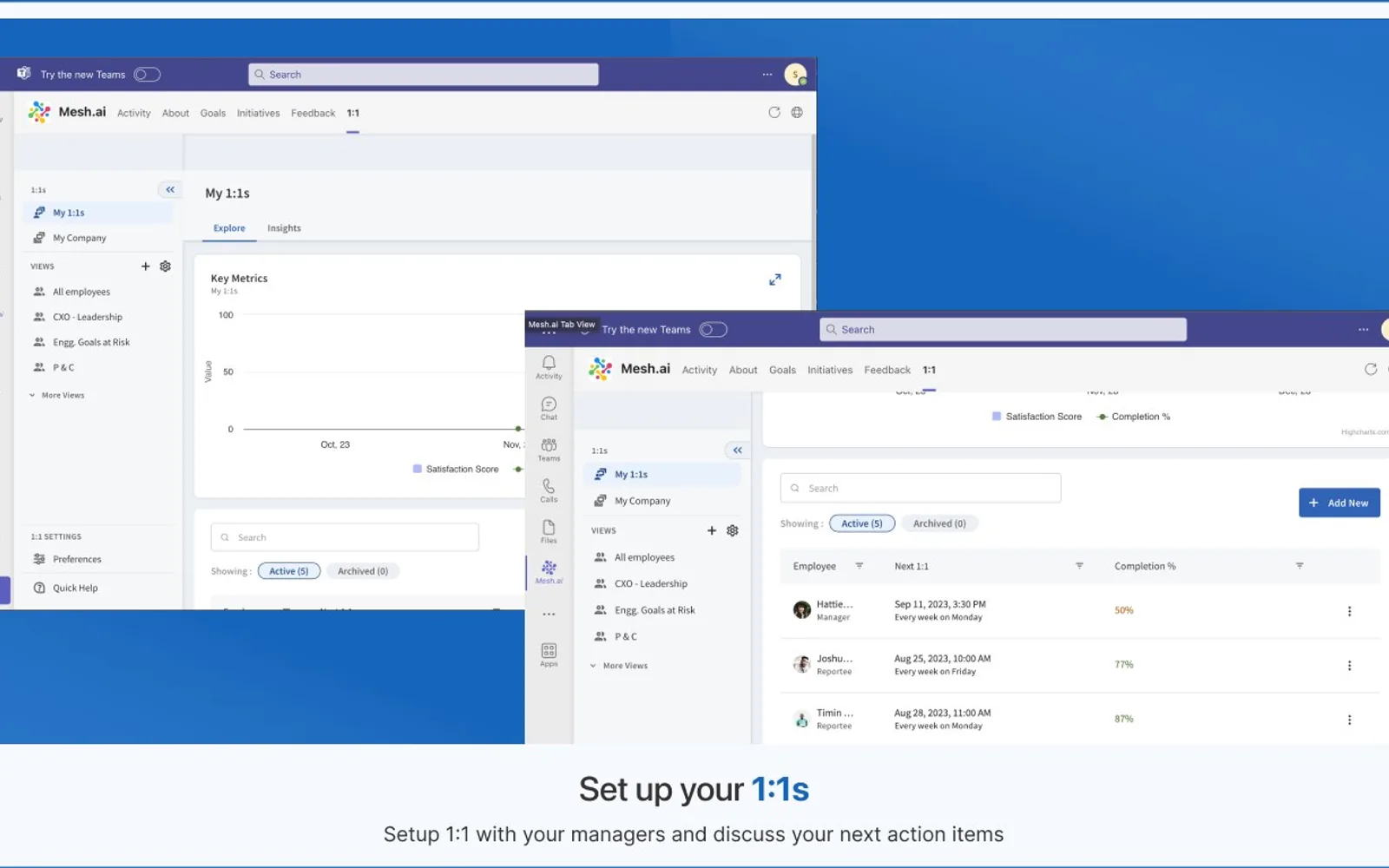Collapse the 1:1s sidebar in front window

[737, 450]
